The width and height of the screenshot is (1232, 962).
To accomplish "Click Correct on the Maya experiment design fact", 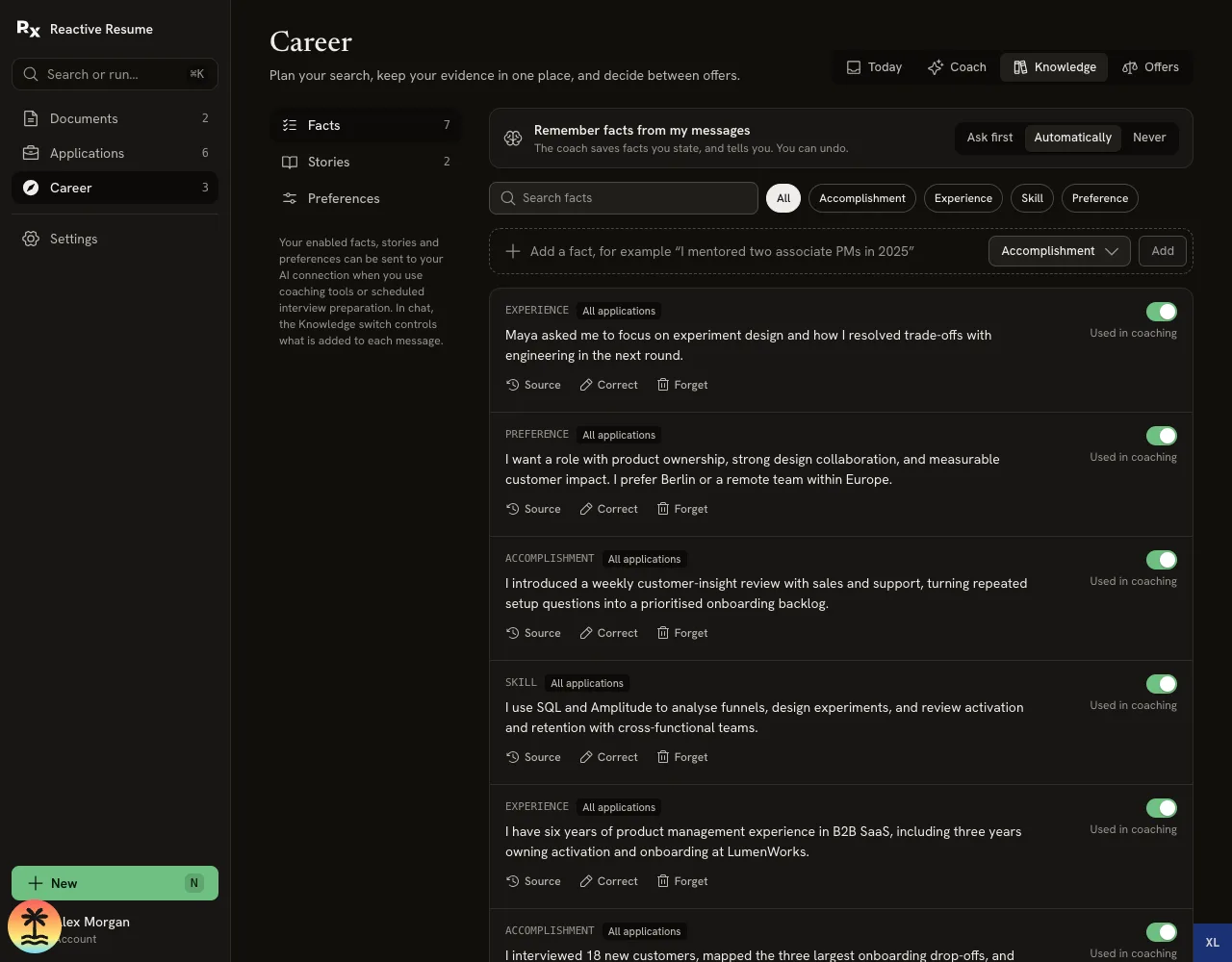I will click(x=608, y=385).
